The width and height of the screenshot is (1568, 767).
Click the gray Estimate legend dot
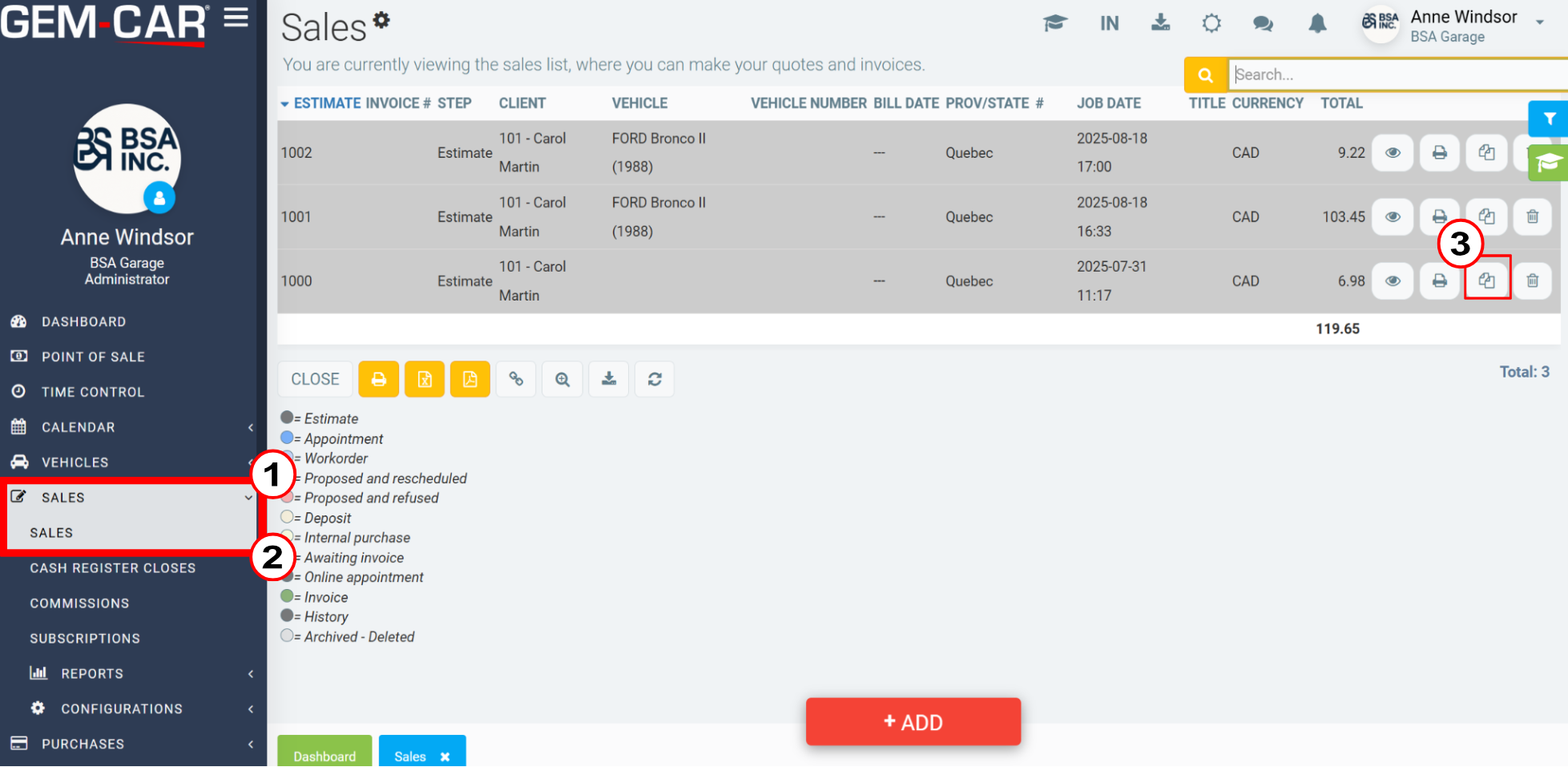tap(287, 418)
